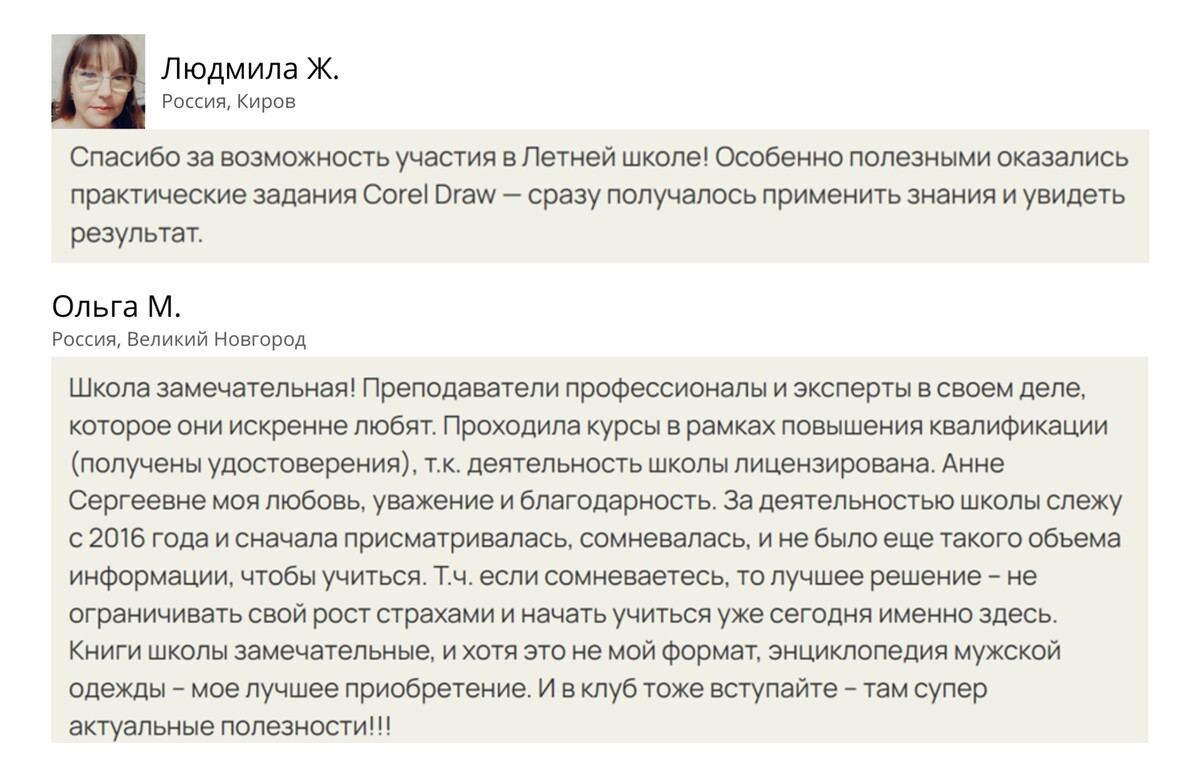Open reviewer name Ольга М.
1200x776 pixels.
pyautogui.click(x=116, y=307)
